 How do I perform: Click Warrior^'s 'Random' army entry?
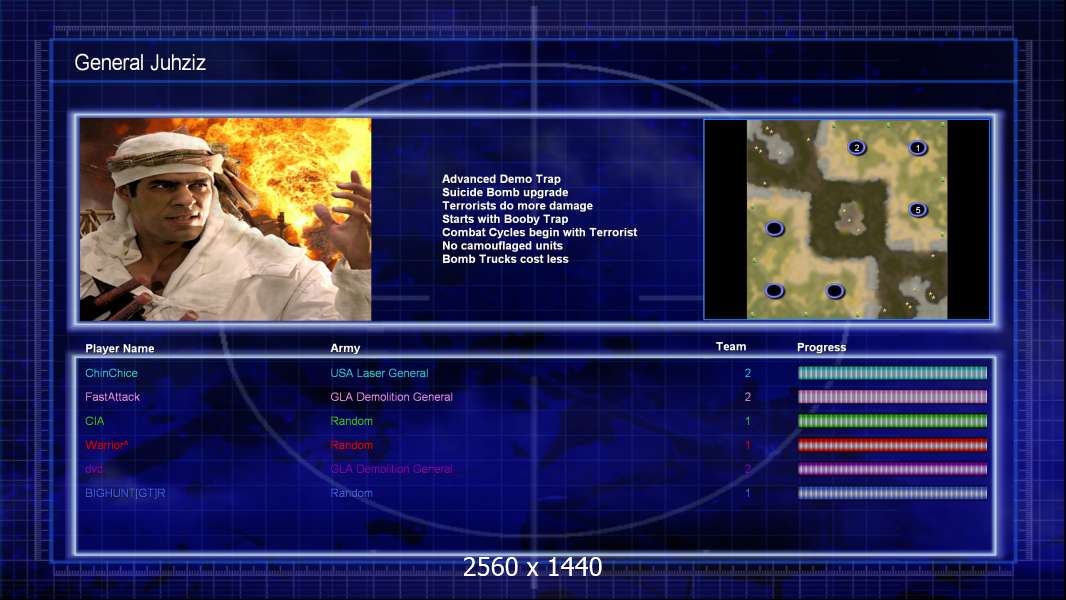pyautogui.click(x=351, y=445)
